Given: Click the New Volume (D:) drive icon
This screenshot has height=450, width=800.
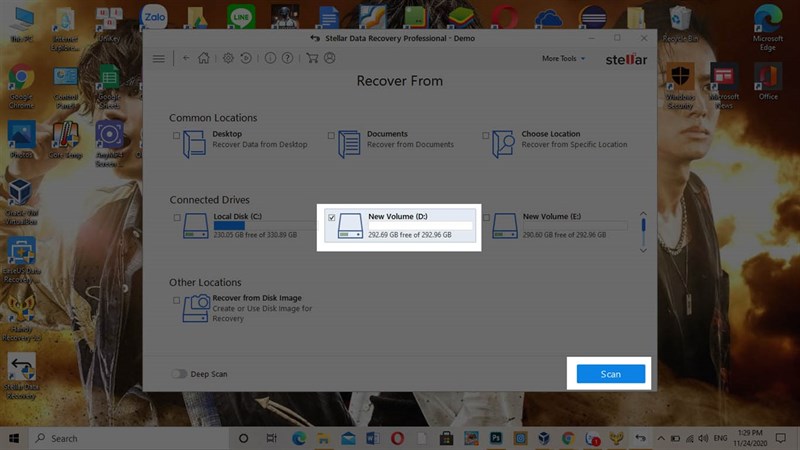Looking at the screenshot, I should pos(351,226).
